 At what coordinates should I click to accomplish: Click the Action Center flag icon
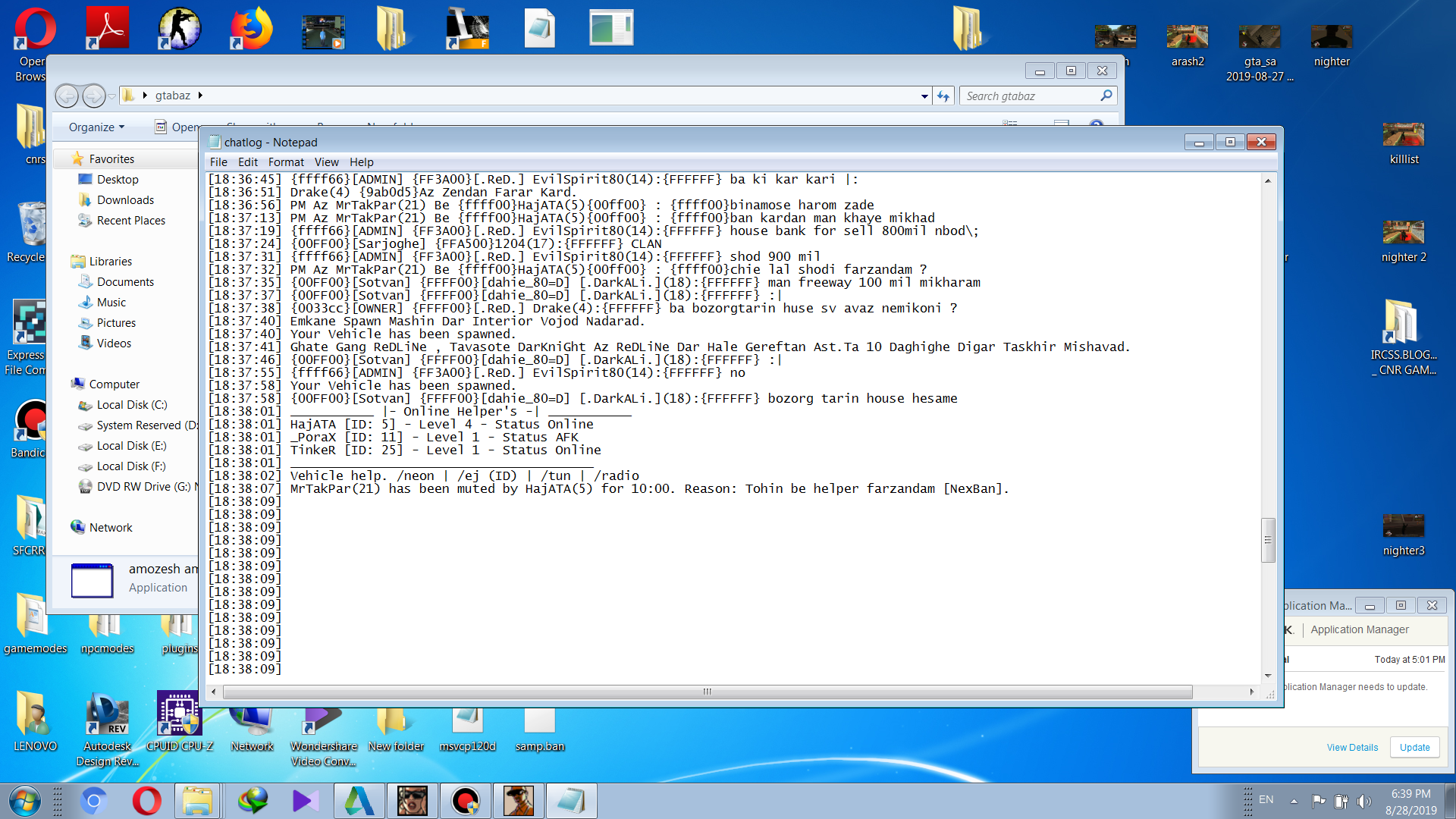tap(1319, 801)
